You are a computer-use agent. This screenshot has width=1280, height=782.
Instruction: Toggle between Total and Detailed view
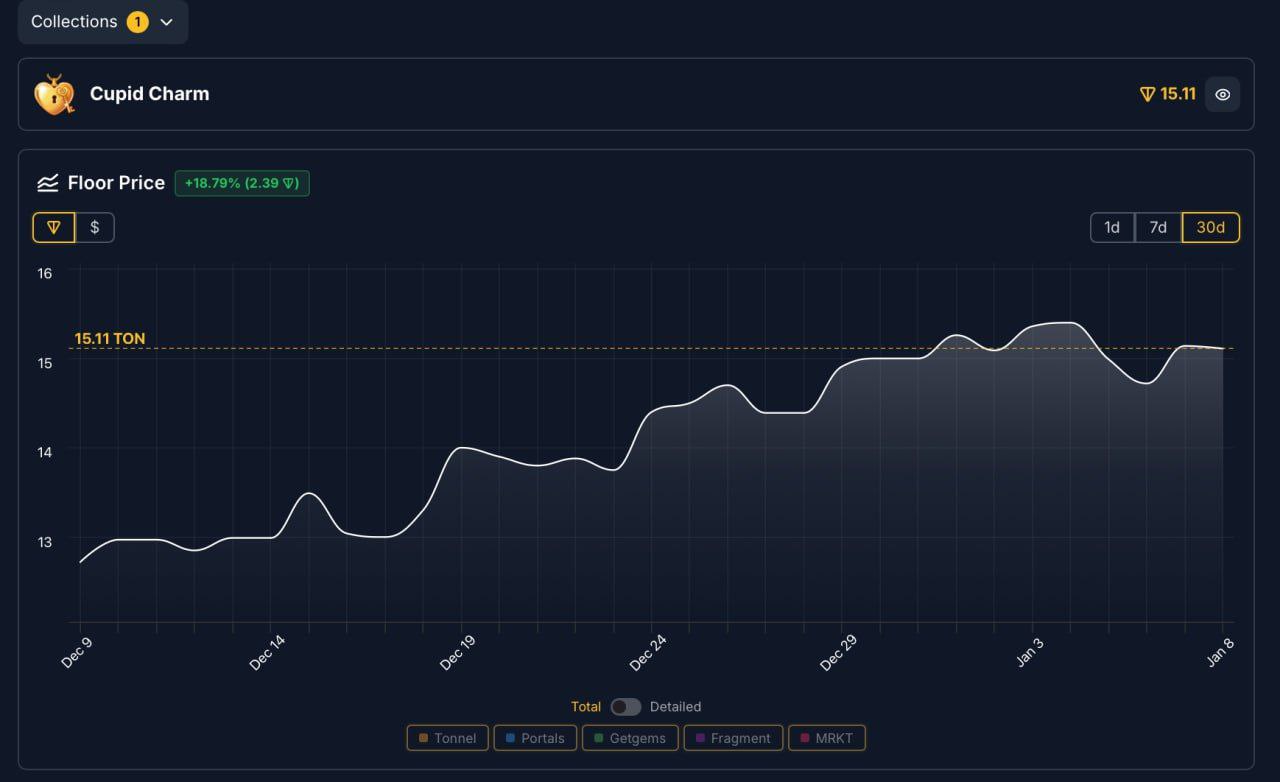626,707
